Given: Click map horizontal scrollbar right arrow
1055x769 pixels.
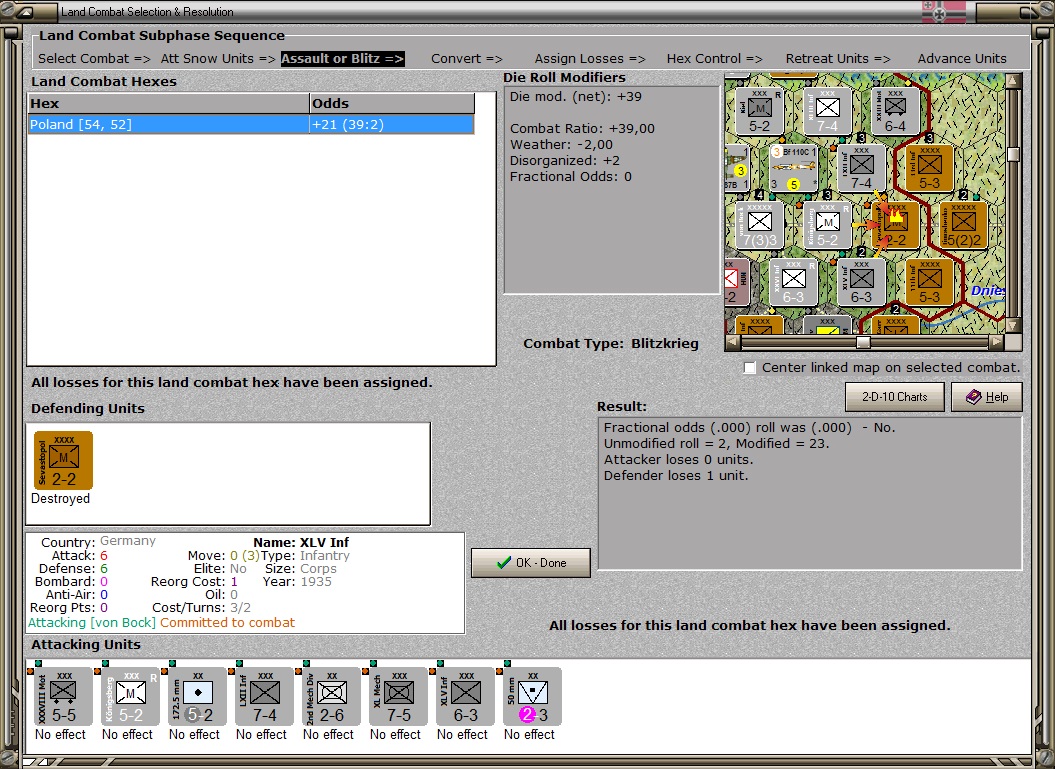Looking at the screenshot, I should (x=996, y=342).
